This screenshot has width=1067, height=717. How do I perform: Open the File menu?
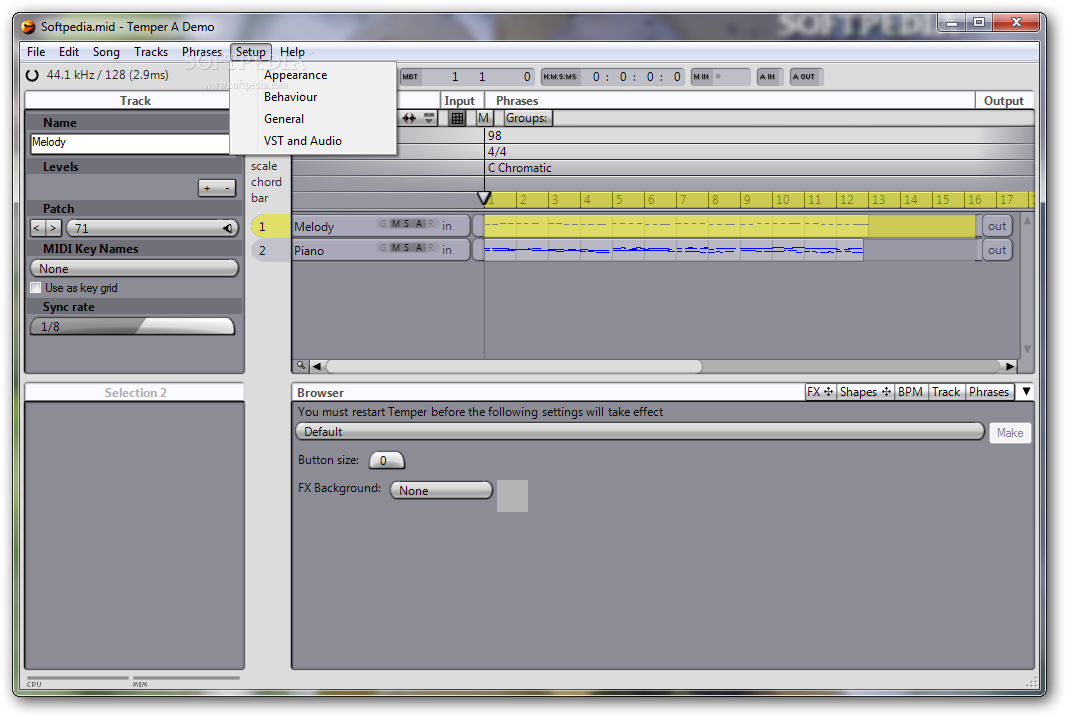(x=36, y=52)
